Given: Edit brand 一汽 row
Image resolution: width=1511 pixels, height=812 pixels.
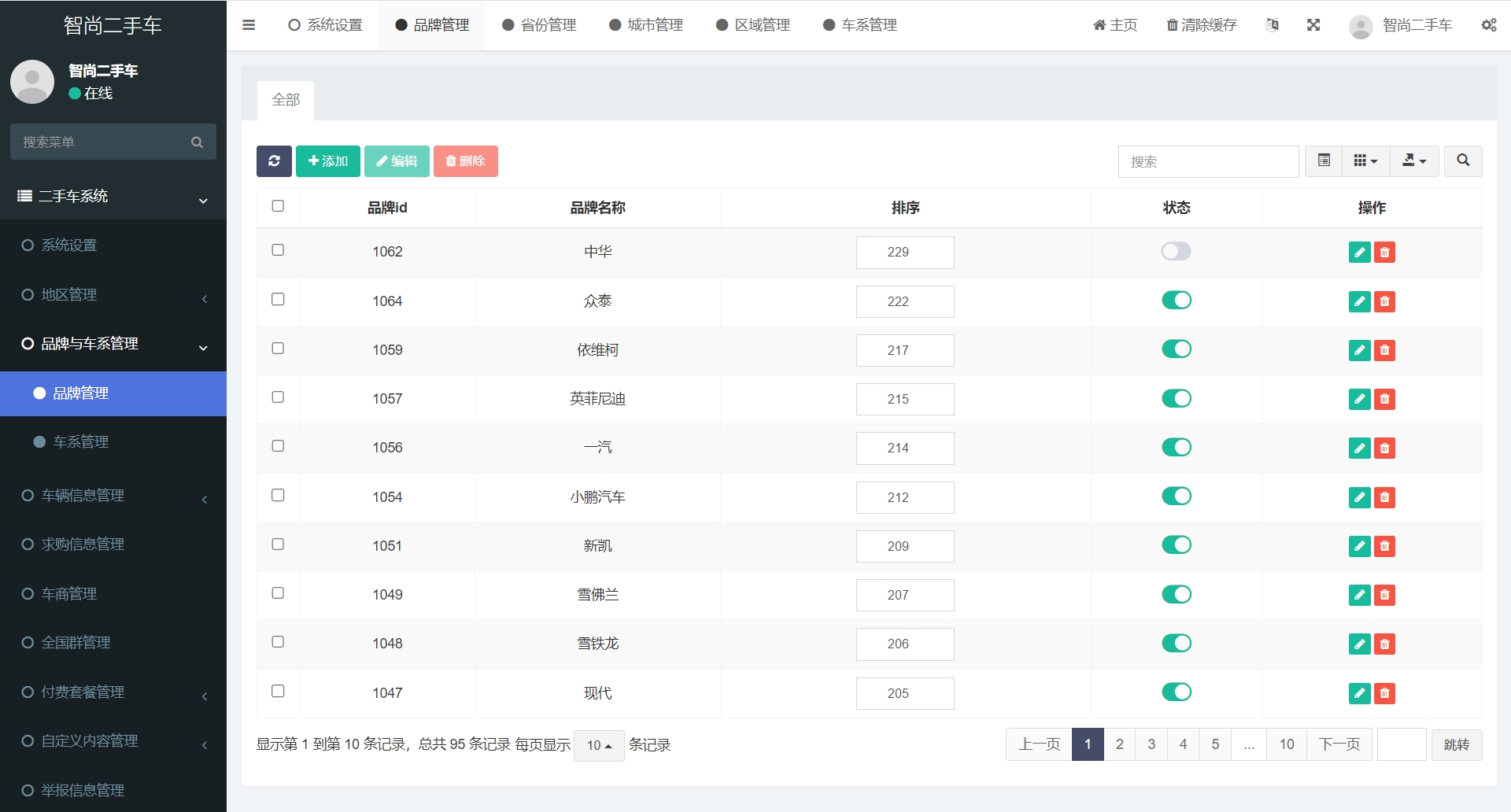Looking at the screenshot, I should [1360, 448].
